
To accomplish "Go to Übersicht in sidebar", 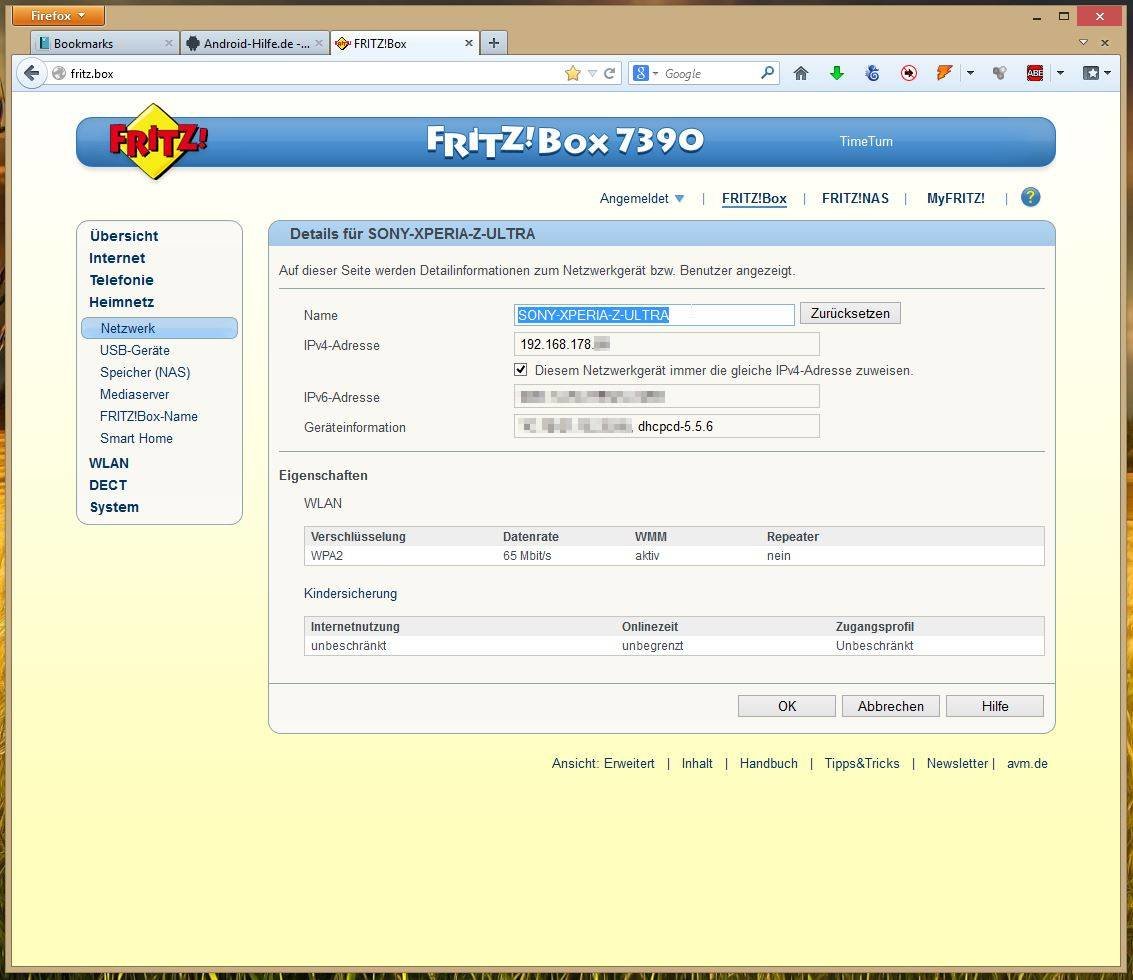I will (x=124, y=236).
